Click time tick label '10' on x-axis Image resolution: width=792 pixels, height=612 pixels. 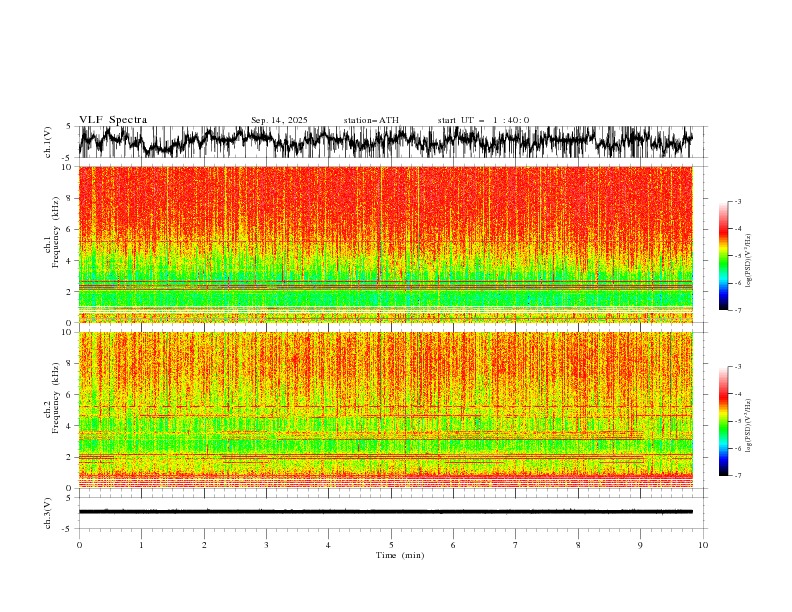click(703, 545)
